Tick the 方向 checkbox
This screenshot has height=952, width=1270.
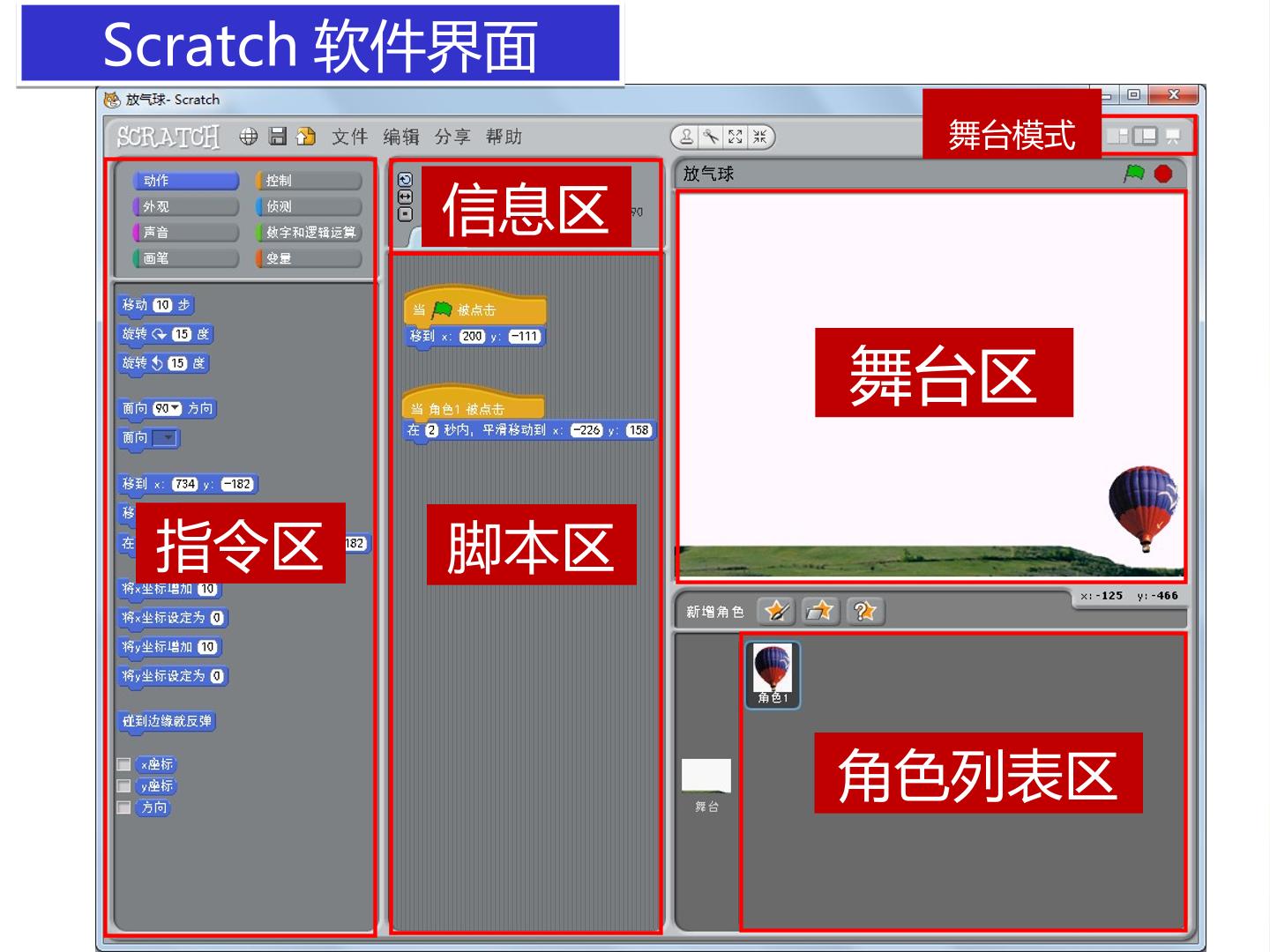pyautogui.click(x=124, y=807)
